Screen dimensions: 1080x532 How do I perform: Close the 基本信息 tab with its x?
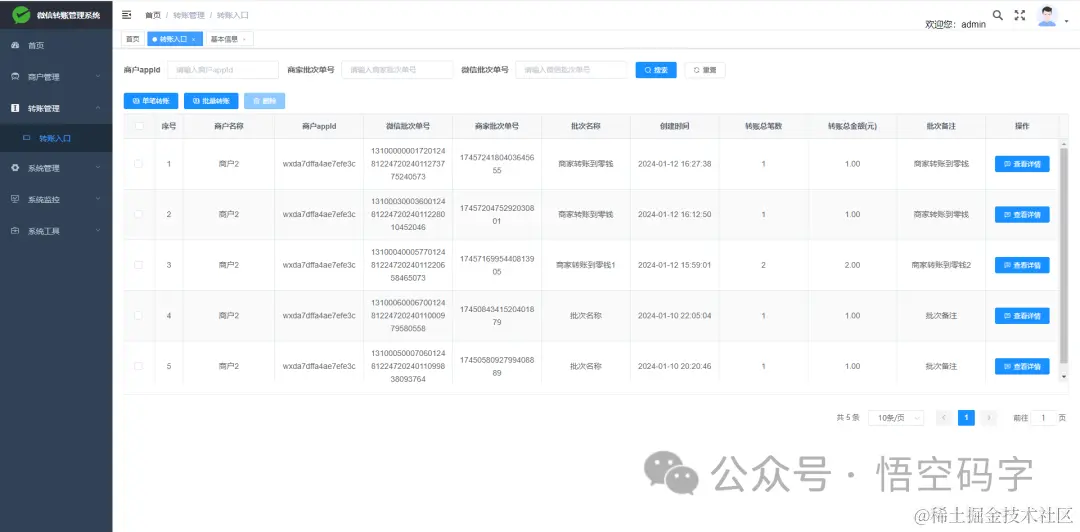[244, 40]
